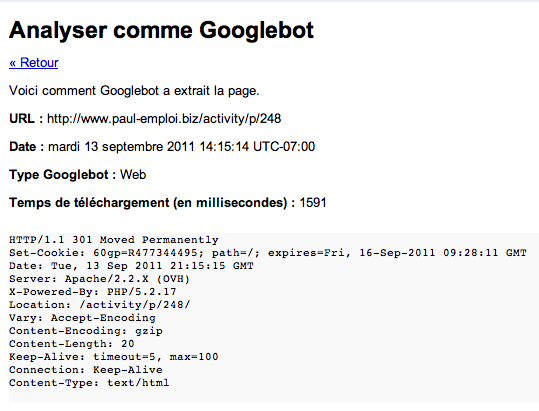The image size is (539, 411).
Task: Click the « Retour link
Action: coord(34,63)
